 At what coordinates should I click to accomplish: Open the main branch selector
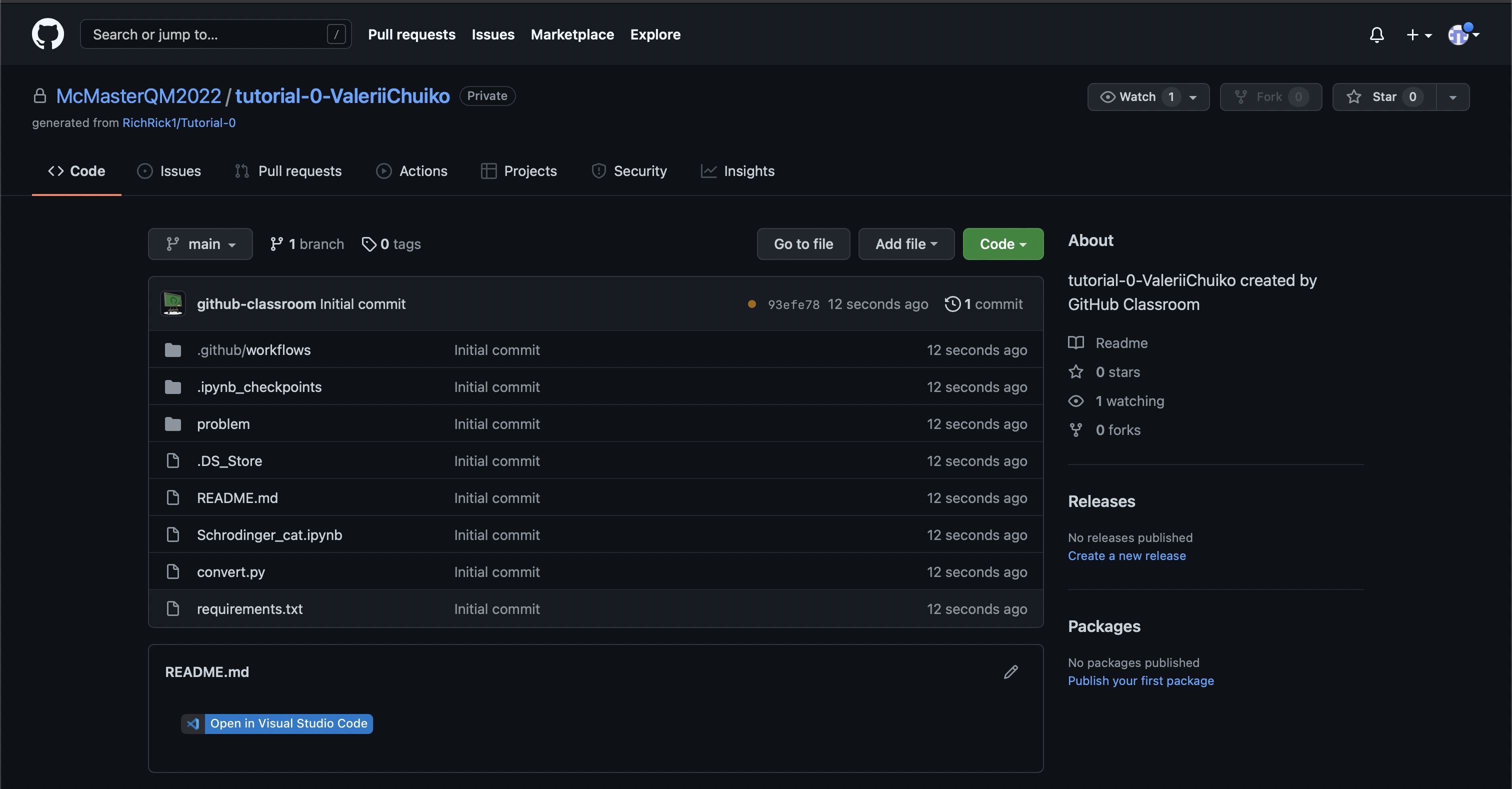200,243
